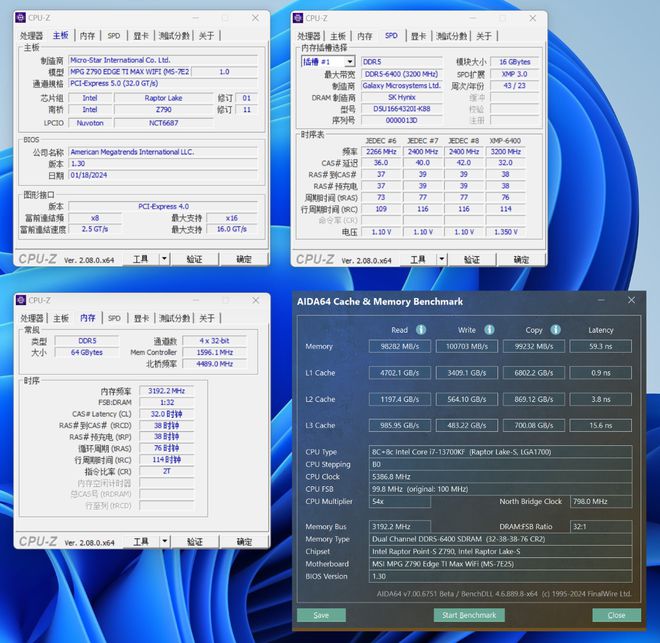Open 关于 tab in bottom-left CPU-Z window
This screenshot has width=660, height=643.
click(207, 318)
